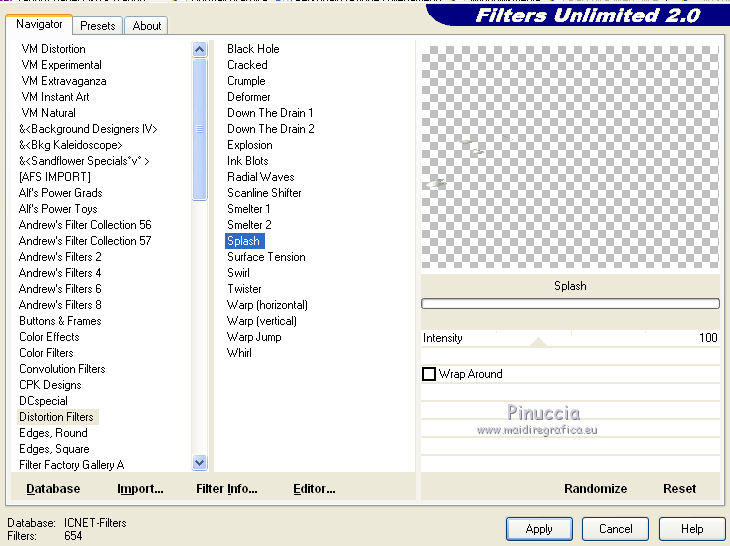Click Import...
The image size is (730, 546).
tap(140, 489)
